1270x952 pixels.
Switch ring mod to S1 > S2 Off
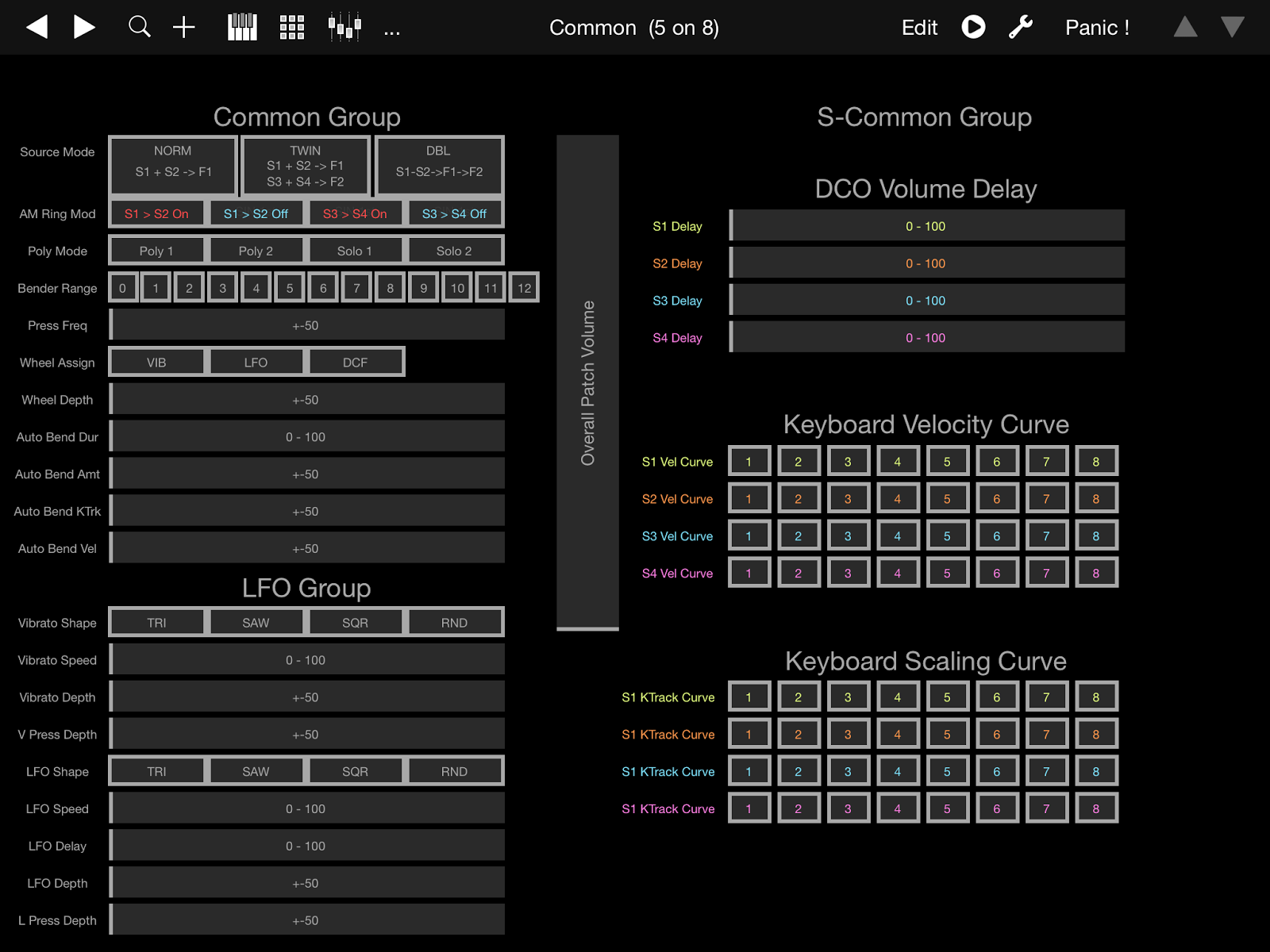256,213
